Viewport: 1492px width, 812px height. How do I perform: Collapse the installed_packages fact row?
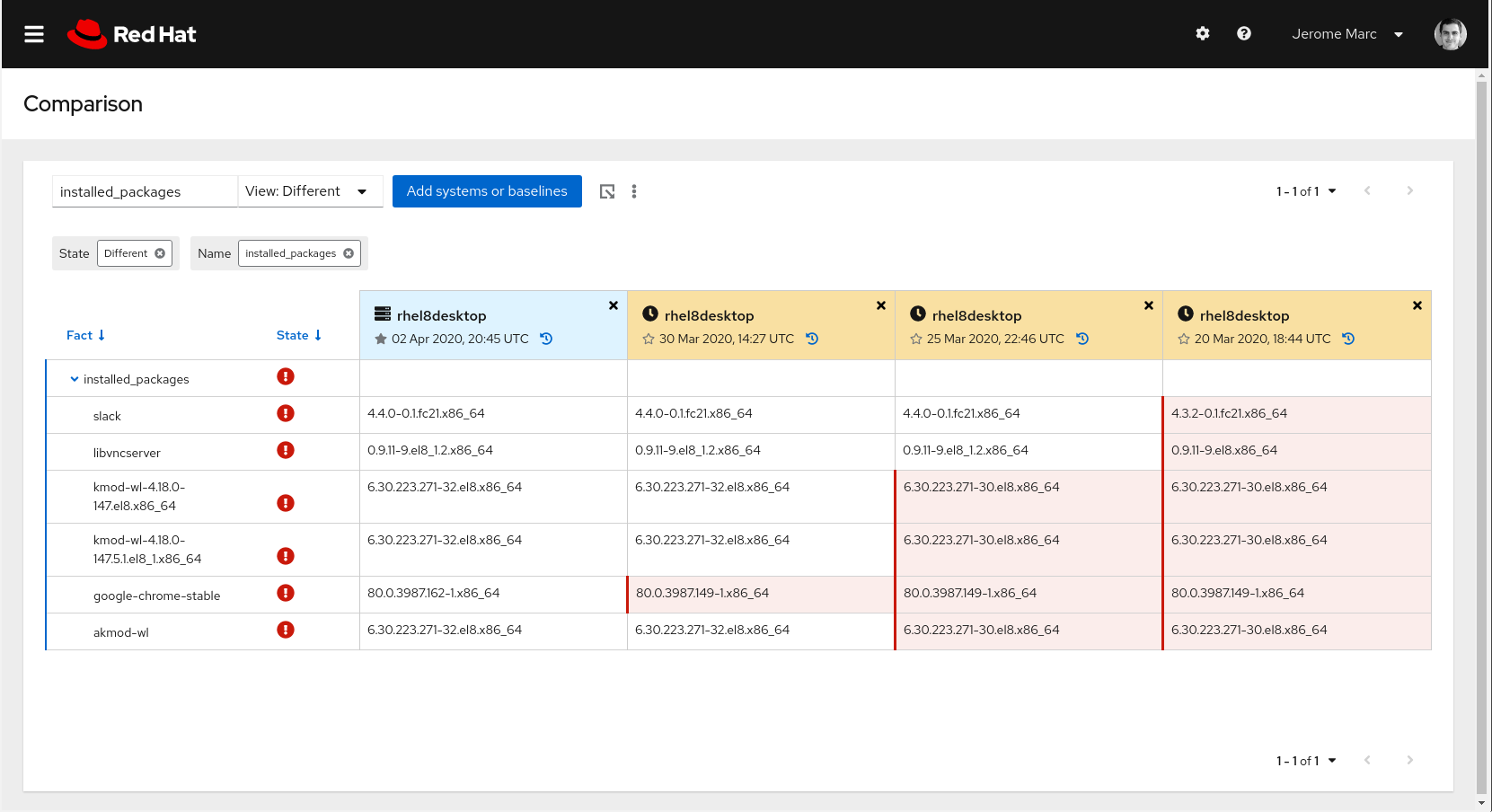pos(75,379)
